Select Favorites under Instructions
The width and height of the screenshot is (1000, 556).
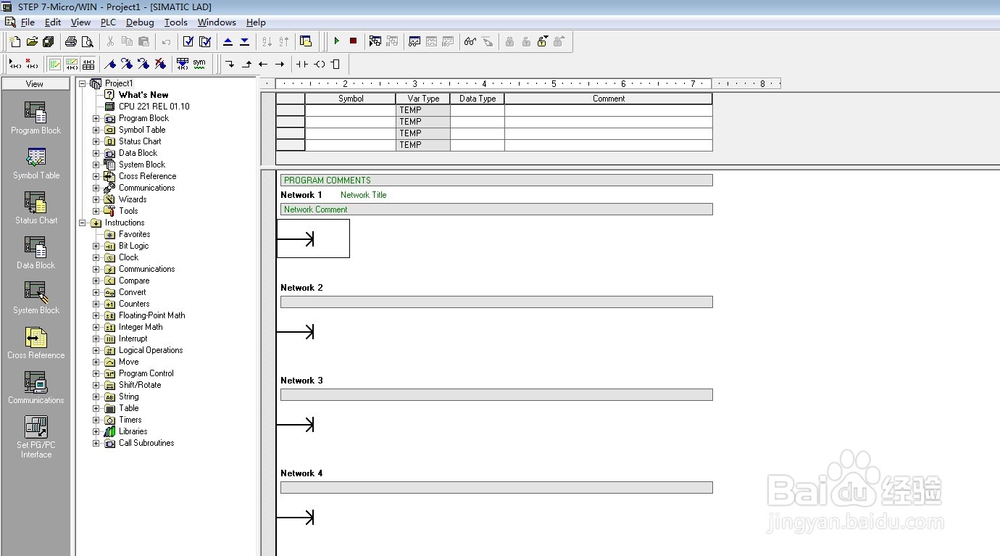[x=134, y=235]
